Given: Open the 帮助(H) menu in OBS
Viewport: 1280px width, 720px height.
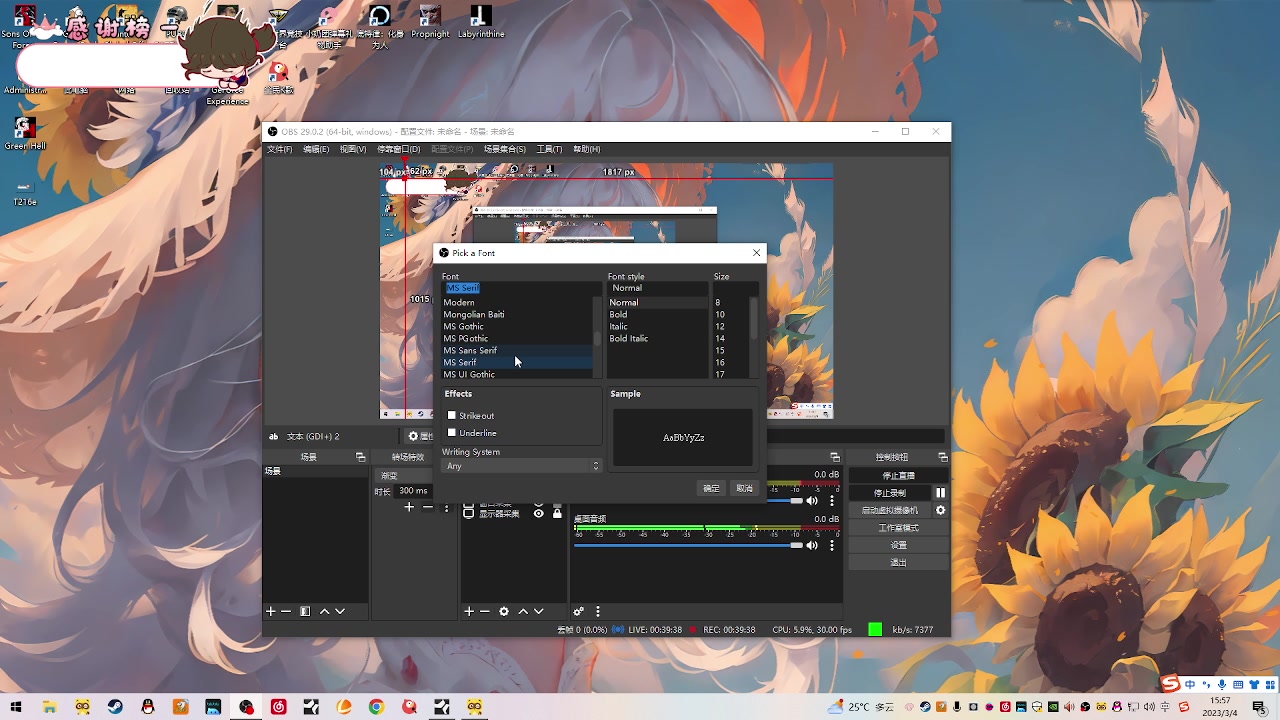Looking at the screenshot, I should pos(587,149).
